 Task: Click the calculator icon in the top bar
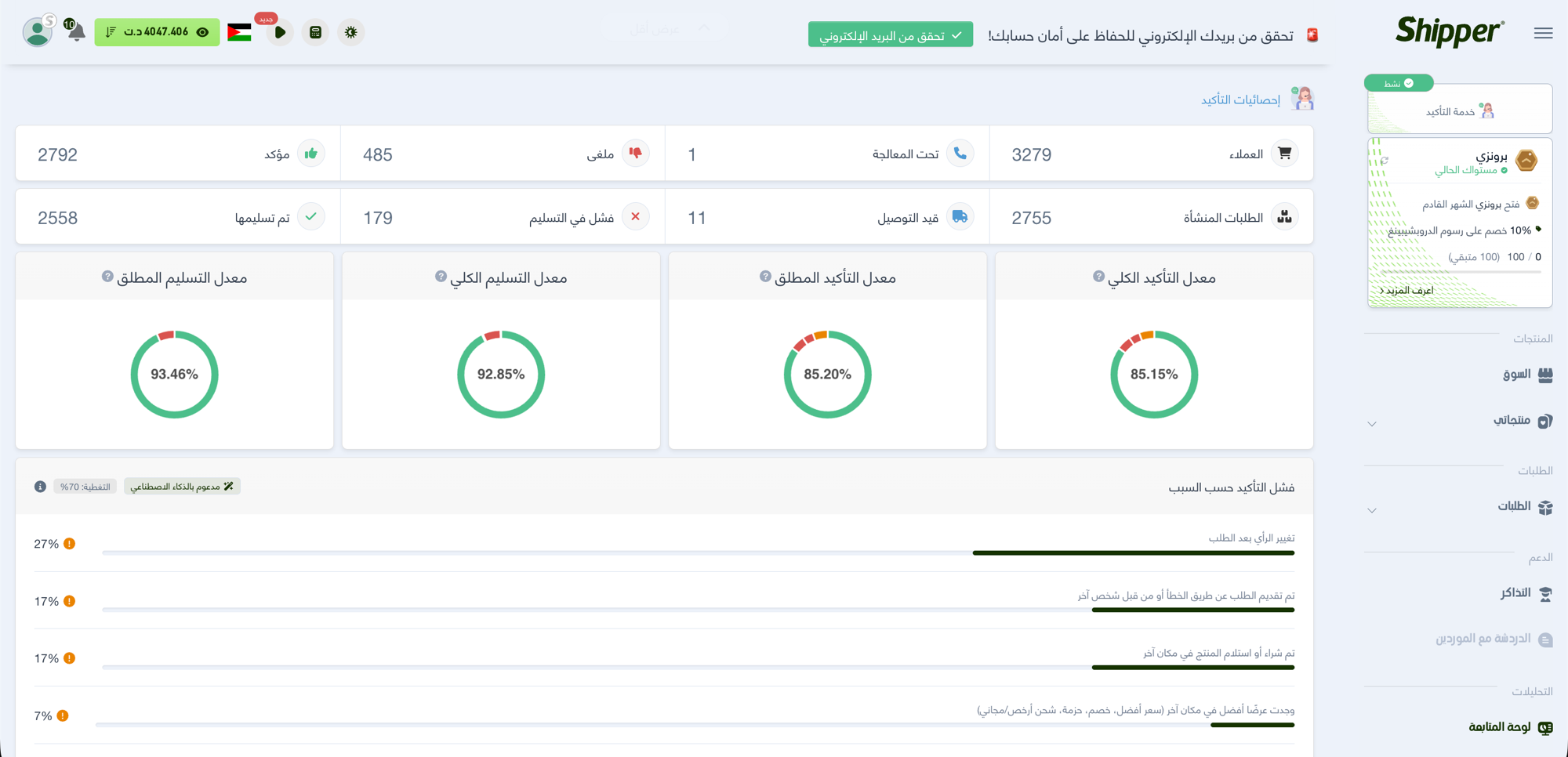pos(315,33)
